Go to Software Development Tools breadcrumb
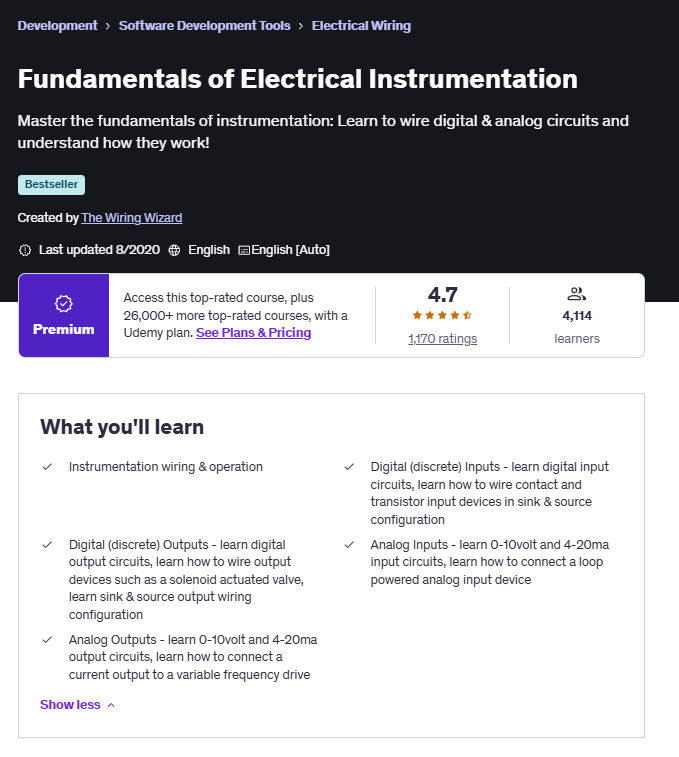 click(x=204, y=26)
